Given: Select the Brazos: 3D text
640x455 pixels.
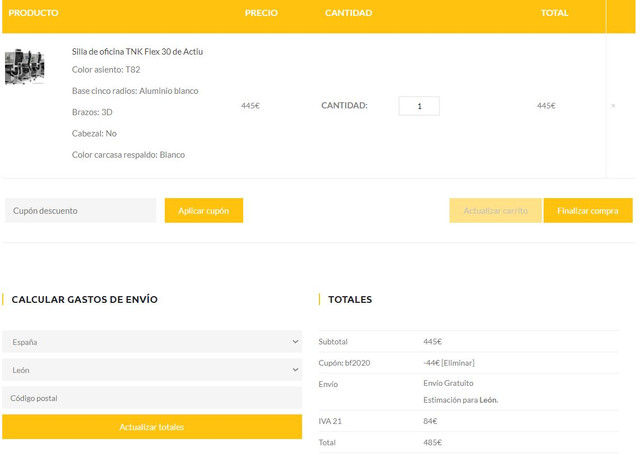Looking at the screenshot, I should 92,112.
